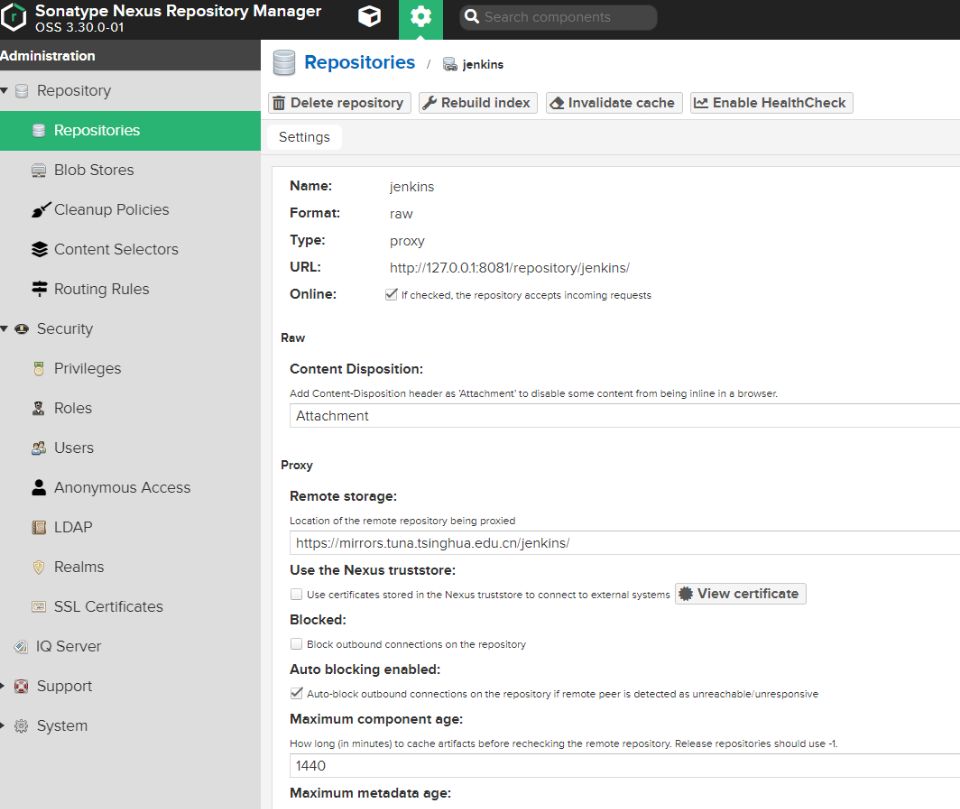Expand the Support tree section arrow
The width and height of the screenshot is (960, 809).
(x=3, y=686)
